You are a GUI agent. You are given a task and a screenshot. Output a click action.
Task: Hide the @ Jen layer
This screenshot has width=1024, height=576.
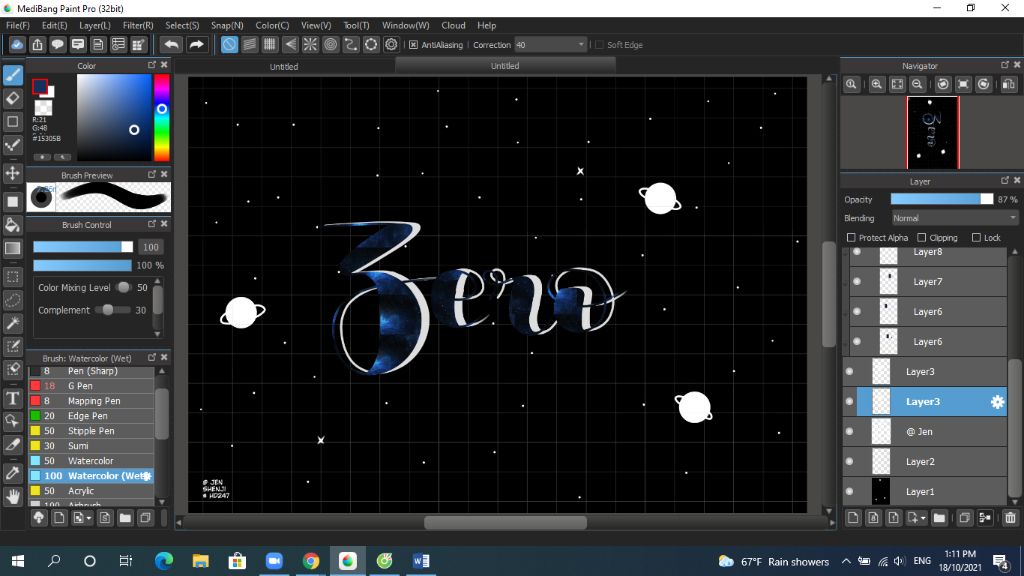[849, 431]
